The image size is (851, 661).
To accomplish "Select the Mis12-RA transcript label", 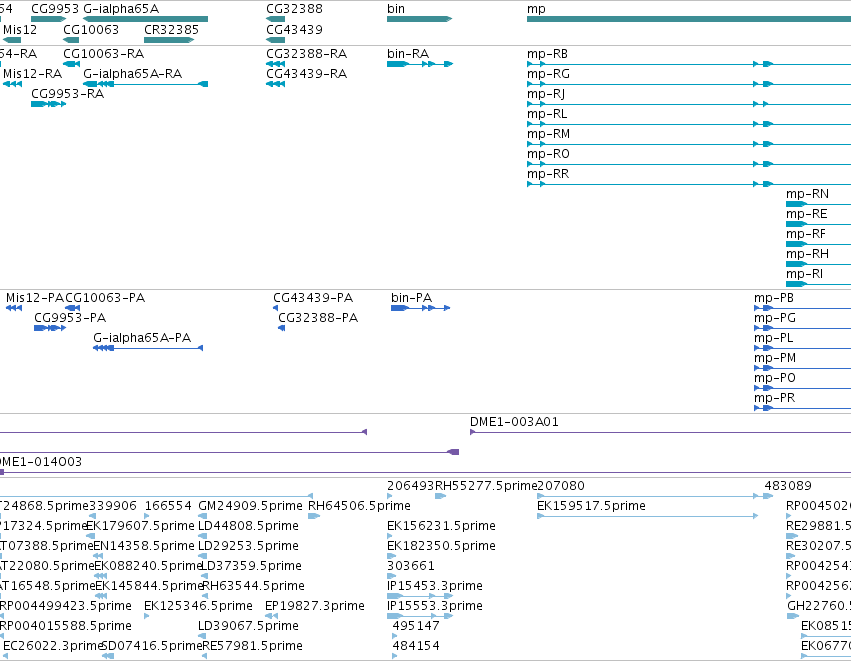I will click(x=33, y=74).
